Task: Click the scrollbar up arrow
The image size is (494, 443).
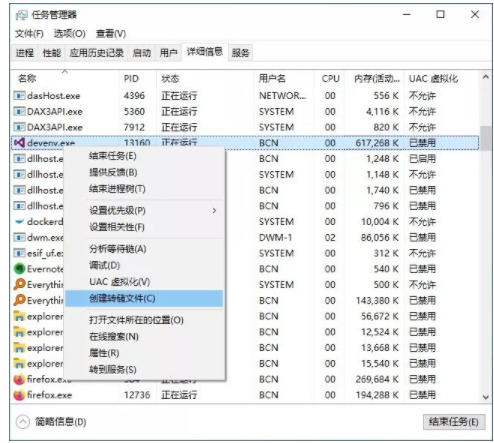Action: [x=486, y=77]
